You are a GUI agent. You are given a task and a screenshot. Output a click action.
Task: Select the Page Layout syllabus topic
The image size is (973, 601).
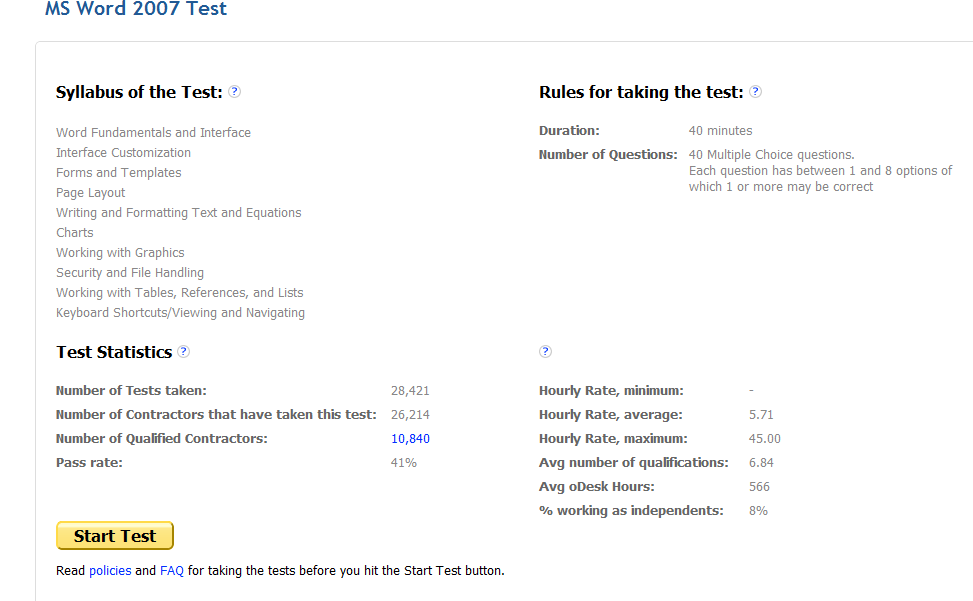pos(90,192)
